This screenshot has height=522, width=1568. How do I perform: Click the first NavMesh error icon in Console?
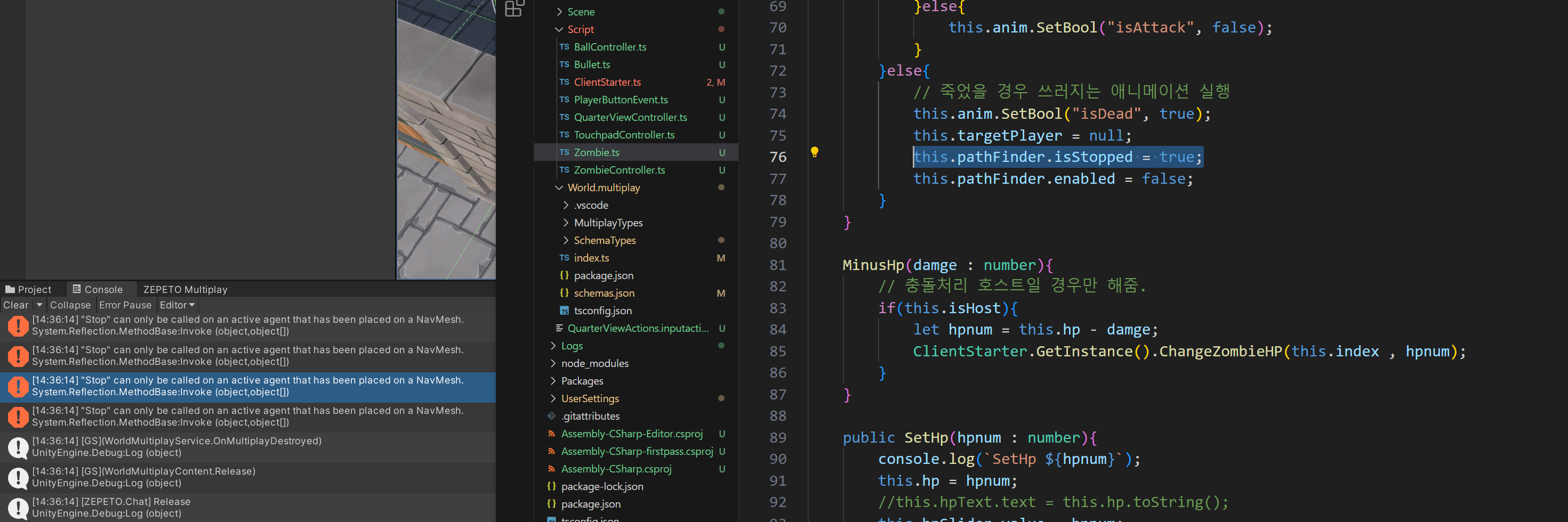pyautogui.click(x=18, y=325)
